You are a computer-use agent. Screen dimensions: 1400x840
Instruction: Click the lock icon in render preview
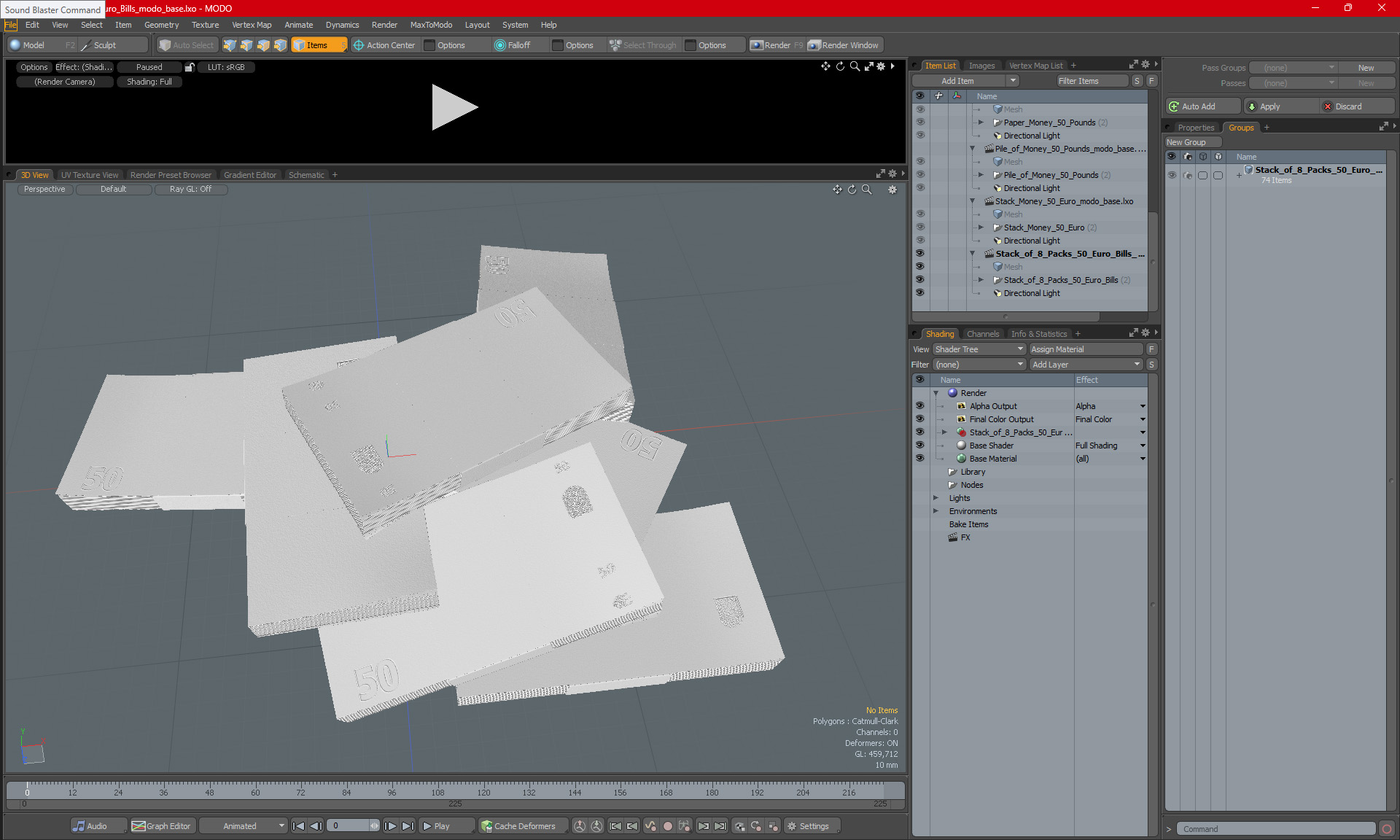(x=190, y=67)
